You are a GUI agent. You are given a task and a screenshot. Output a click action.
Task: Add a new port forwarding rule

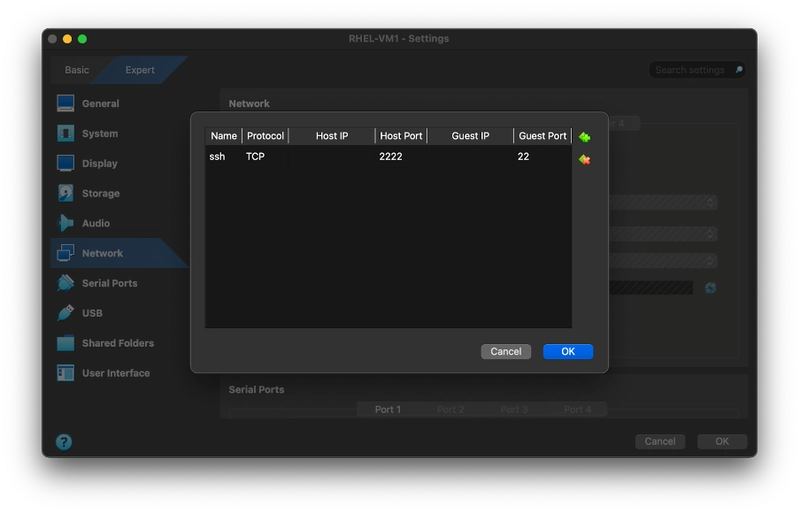pyautogui.click(x=585, y=137)
